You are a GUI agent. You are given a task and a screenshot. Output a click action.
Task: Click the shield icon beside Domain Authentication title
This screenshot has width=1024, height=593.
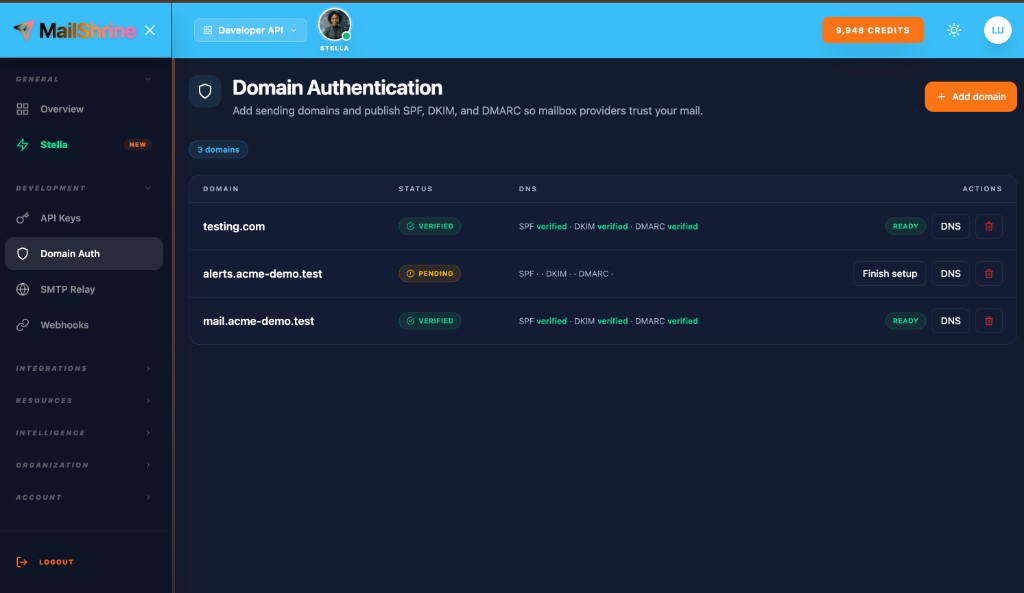[205, 91]
